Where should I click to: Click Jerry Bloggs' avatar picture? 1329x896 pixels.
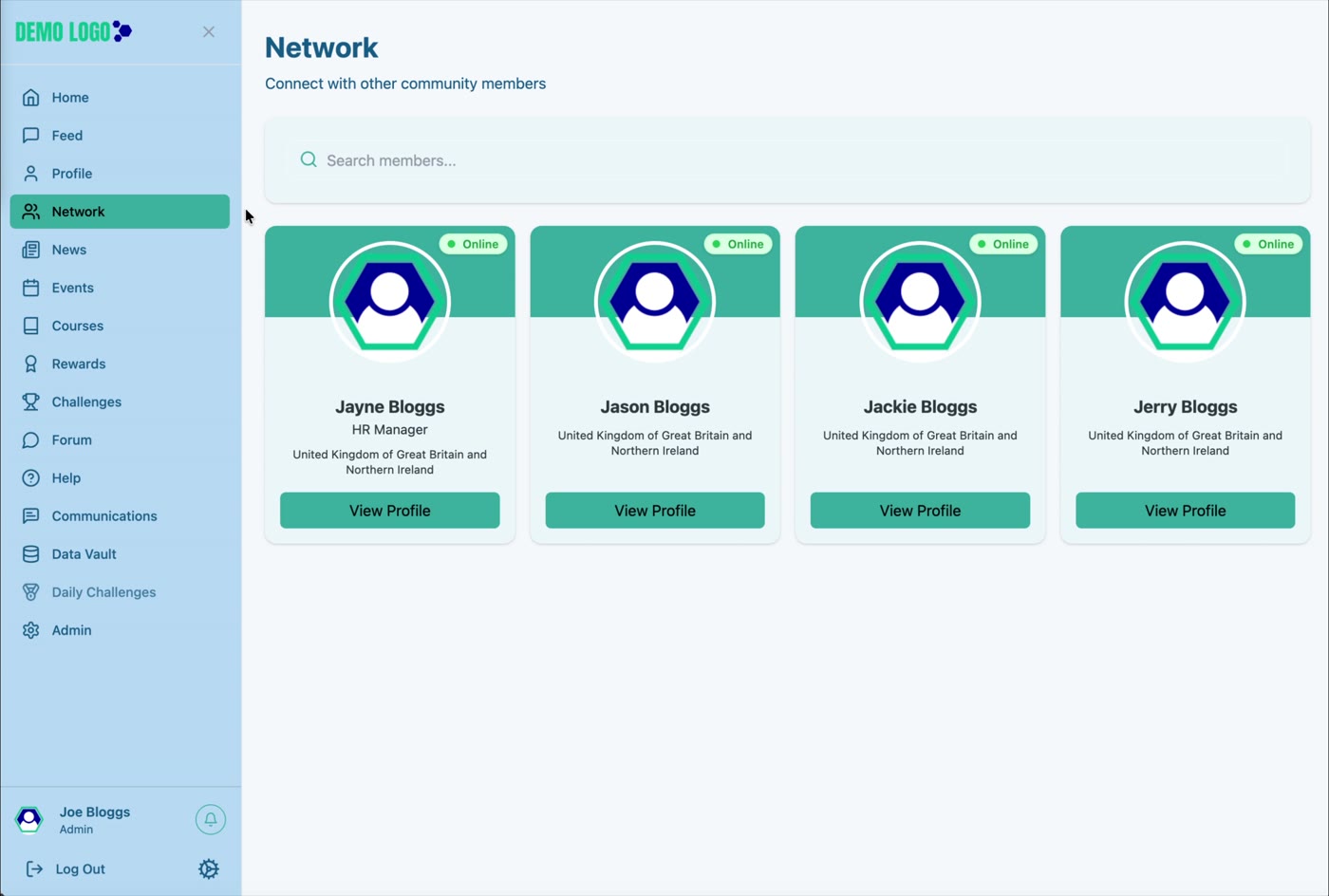1185,302
